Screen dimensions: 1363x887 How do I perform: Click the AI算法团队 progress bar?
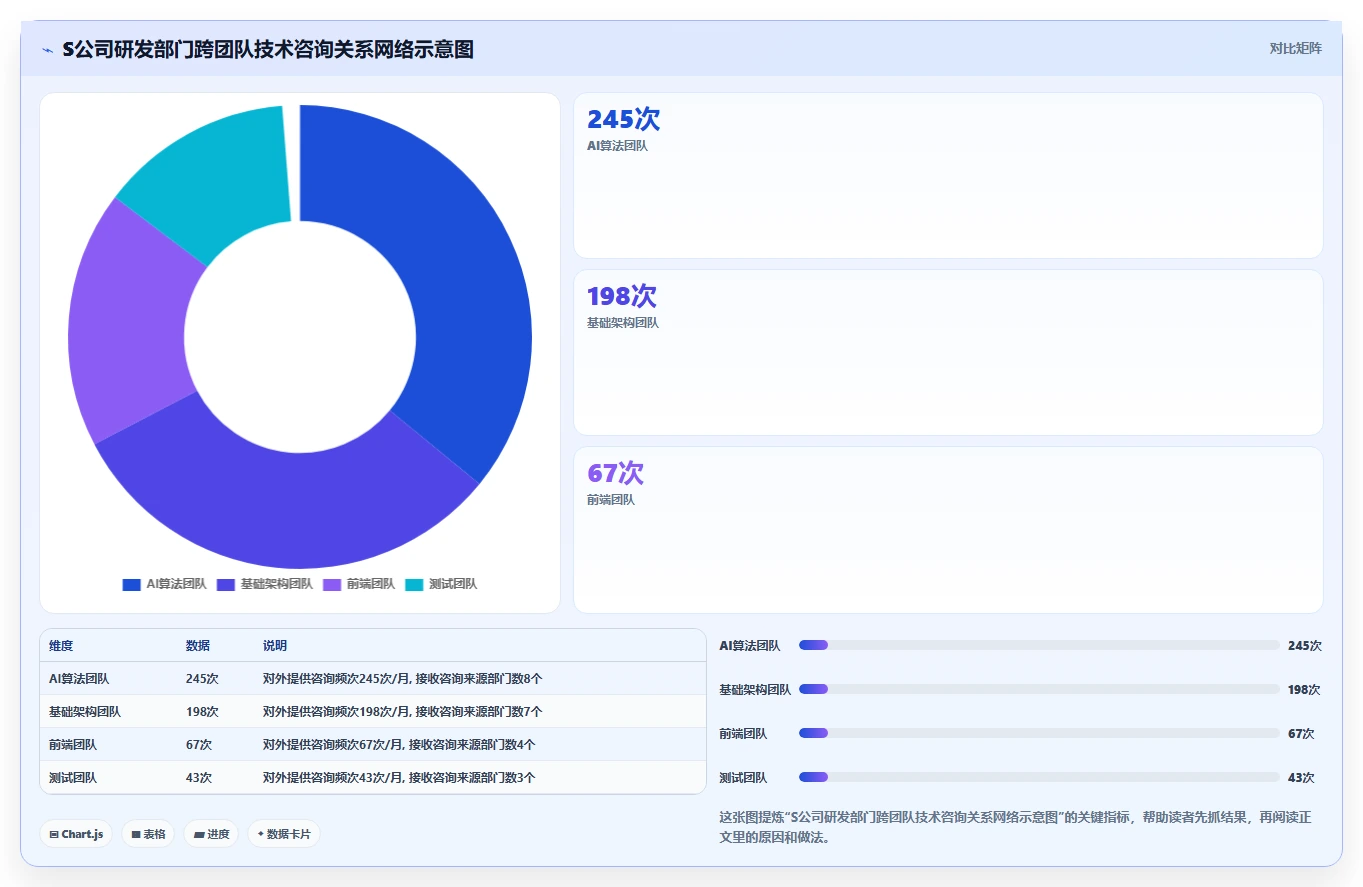(1039, 646)
